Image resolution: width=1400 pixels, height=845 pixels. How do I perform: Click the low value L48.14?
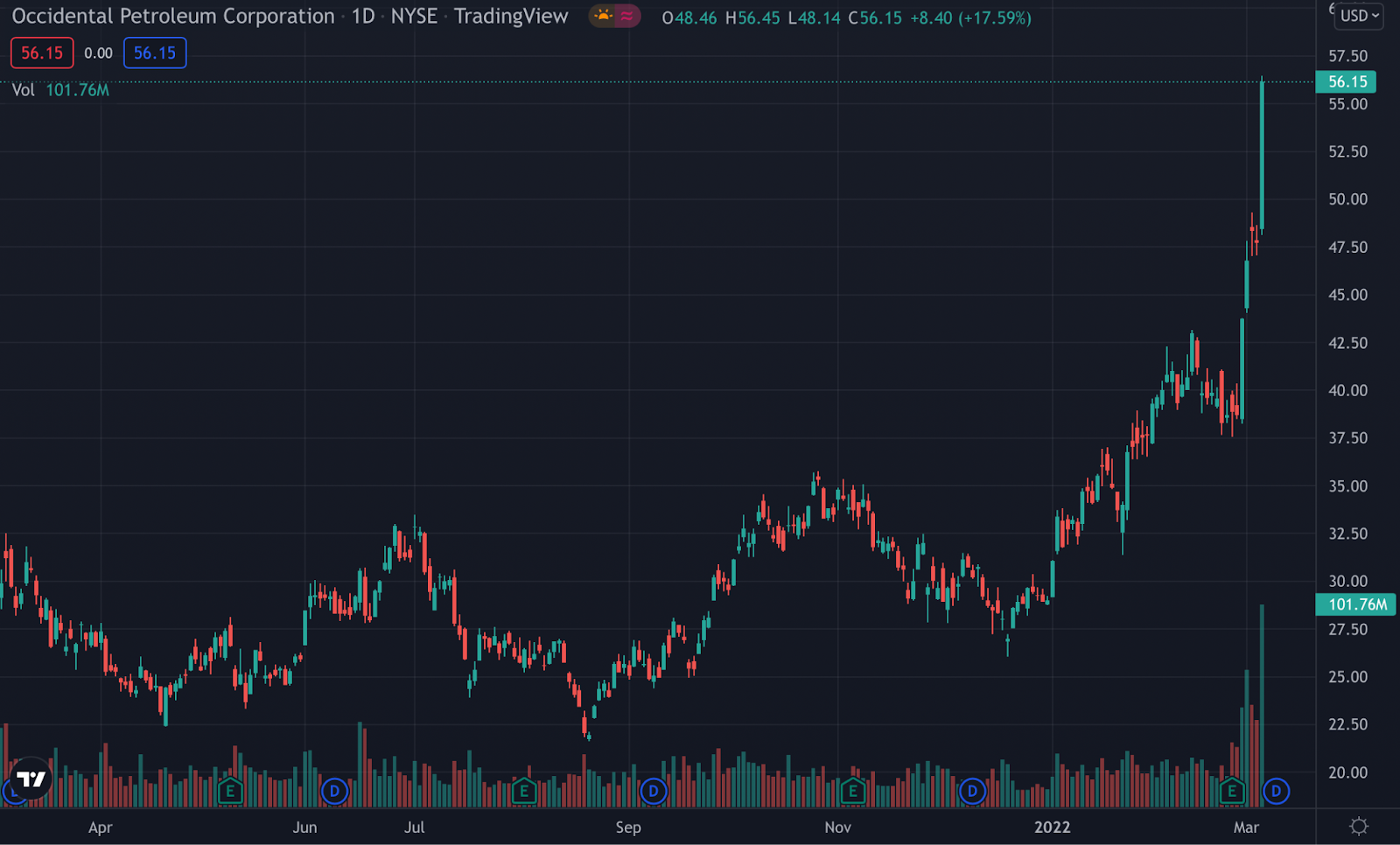[x=814, y=17]
